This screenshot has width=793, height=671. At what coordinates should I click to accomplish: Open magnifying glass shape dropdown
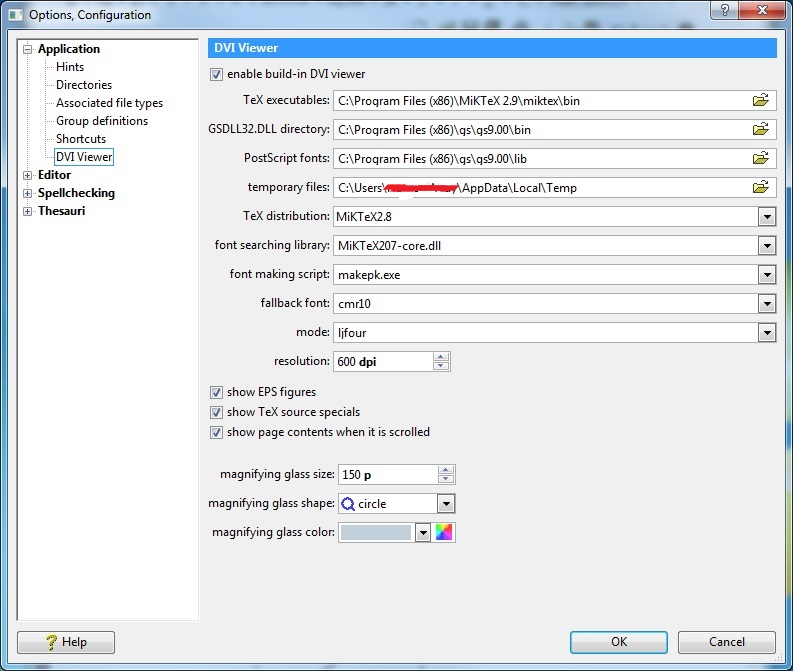(x=446, y=504)
